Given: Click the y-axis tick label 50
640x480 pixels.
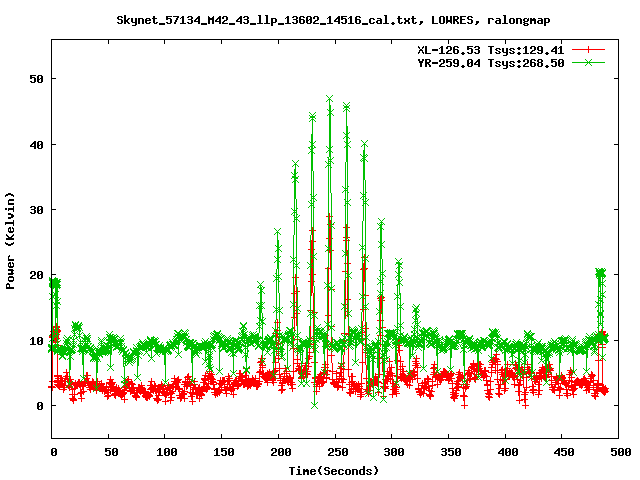Looking at the screenshot, I should pyautogui.click(x=36, y=79).
